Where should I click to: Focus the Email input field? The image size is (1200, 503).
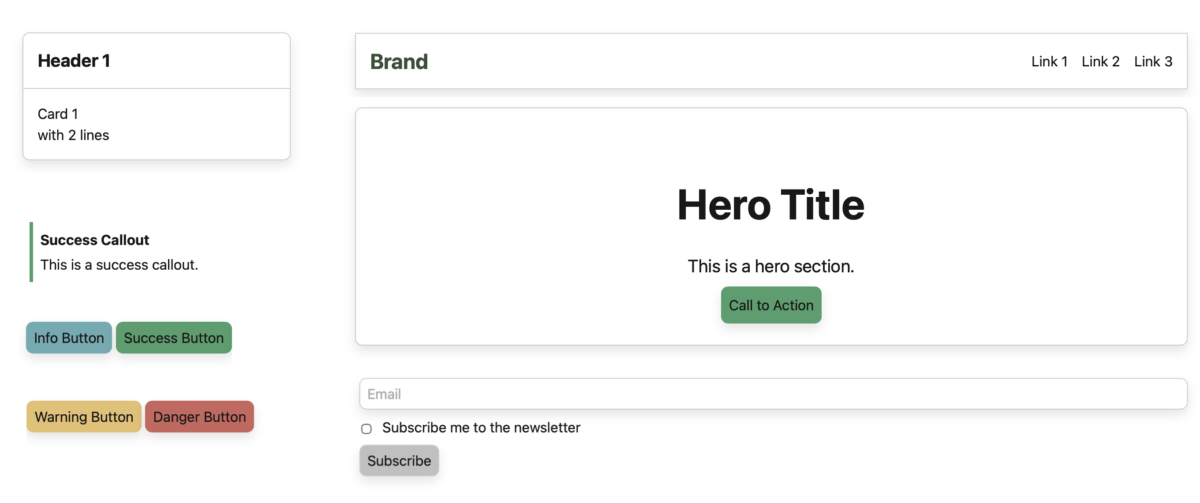click(x=772, y=394)
